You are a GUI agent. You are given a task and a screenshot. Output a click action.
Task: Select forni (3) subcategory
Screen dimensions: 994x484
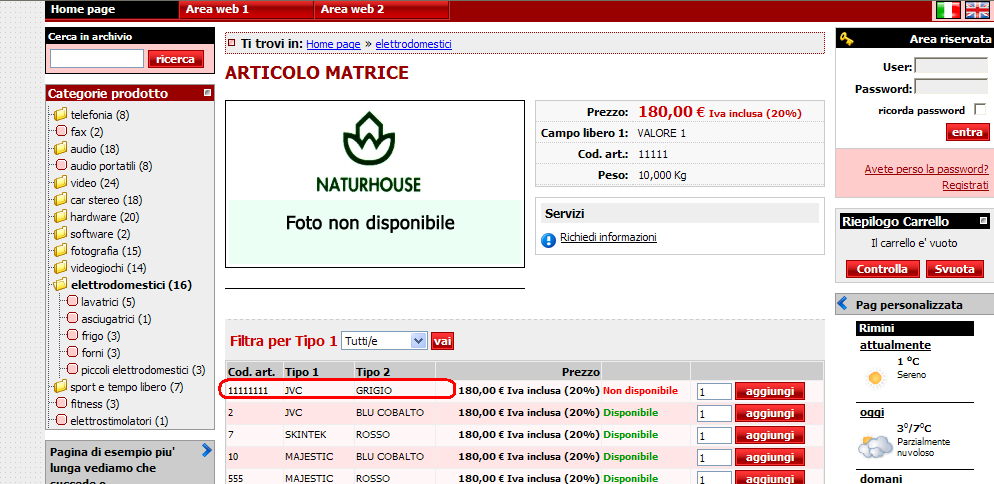(101, 353)
